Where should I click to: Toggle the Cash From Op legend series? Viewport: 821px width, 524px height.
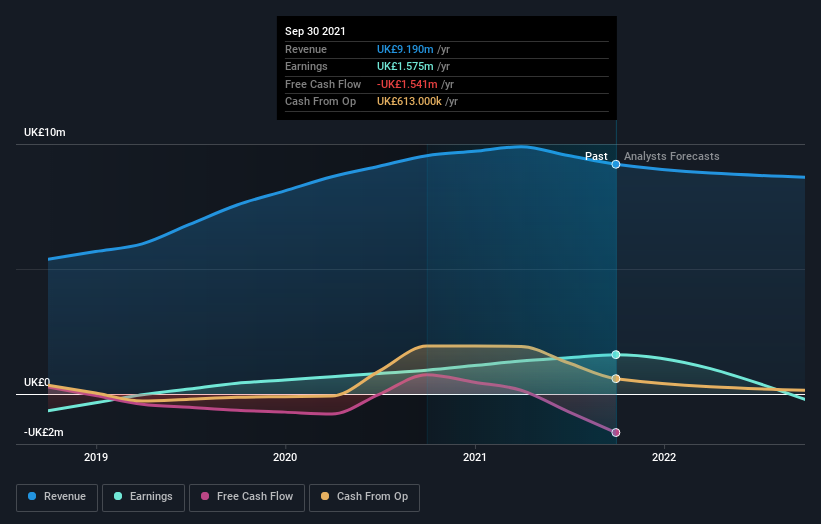[364, 497]
